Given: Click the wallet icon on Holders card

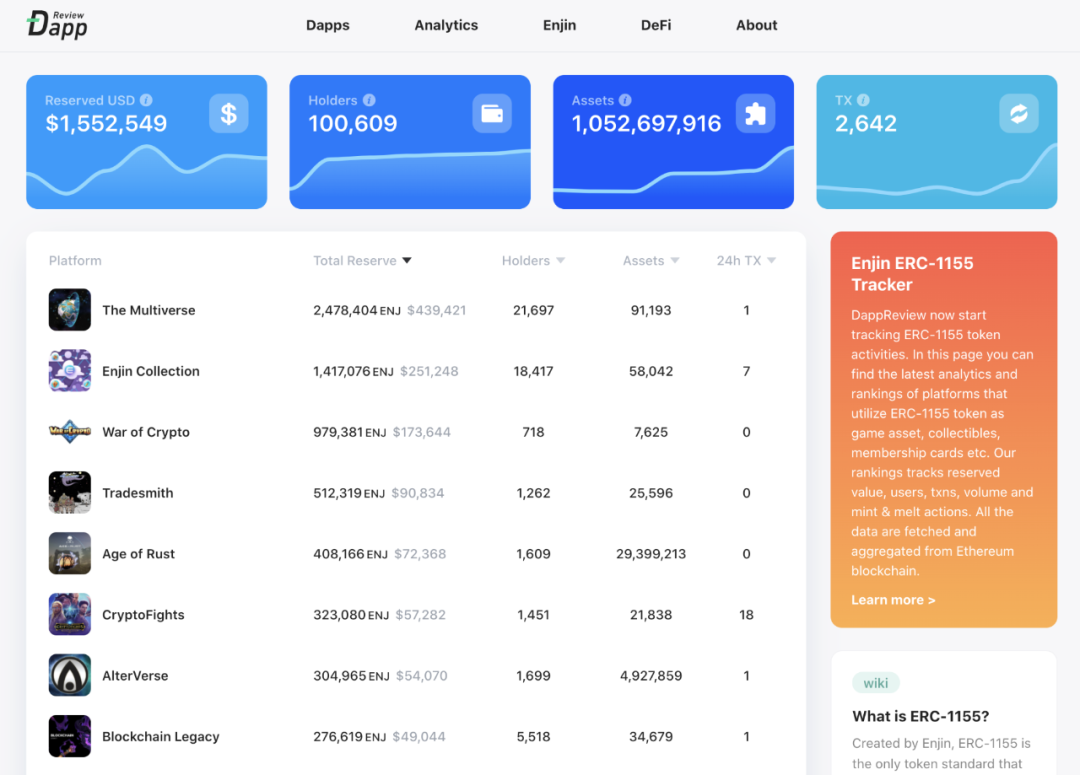Looking at the screenshot, I should tap(492, 114).
